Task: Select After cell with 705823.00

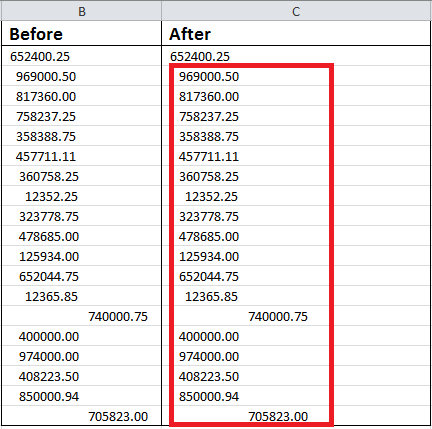Action: tap(296, 416)
